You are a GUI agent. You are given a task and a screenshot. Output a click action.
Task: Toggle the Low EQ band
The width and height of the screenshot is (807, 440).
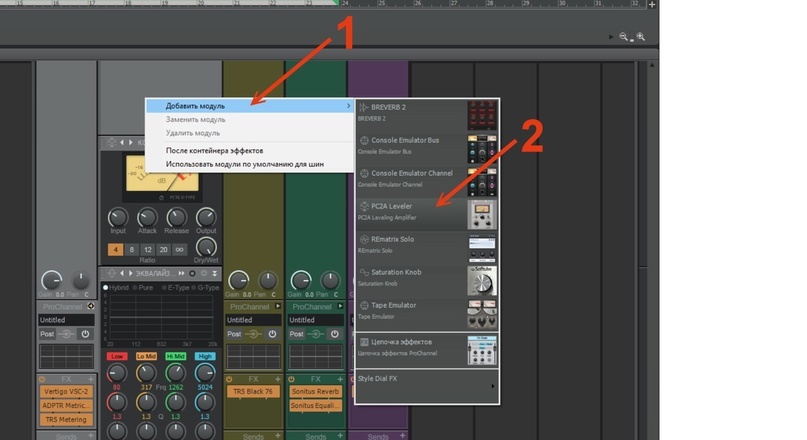pos(117,356)
